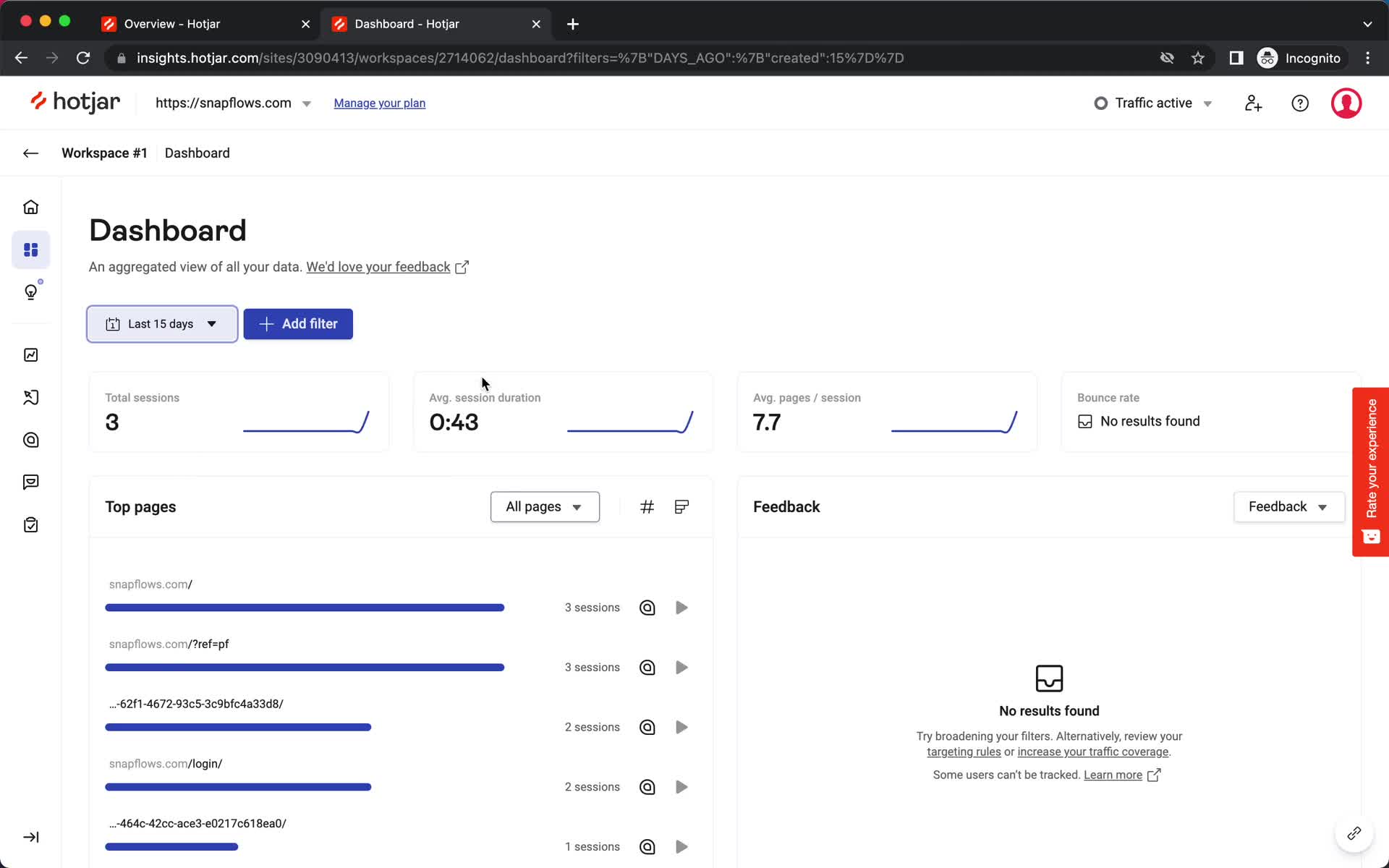Click the third-party cookies blocked eye icon
The image size is (1389, 868).
(x=1167, y=58)
